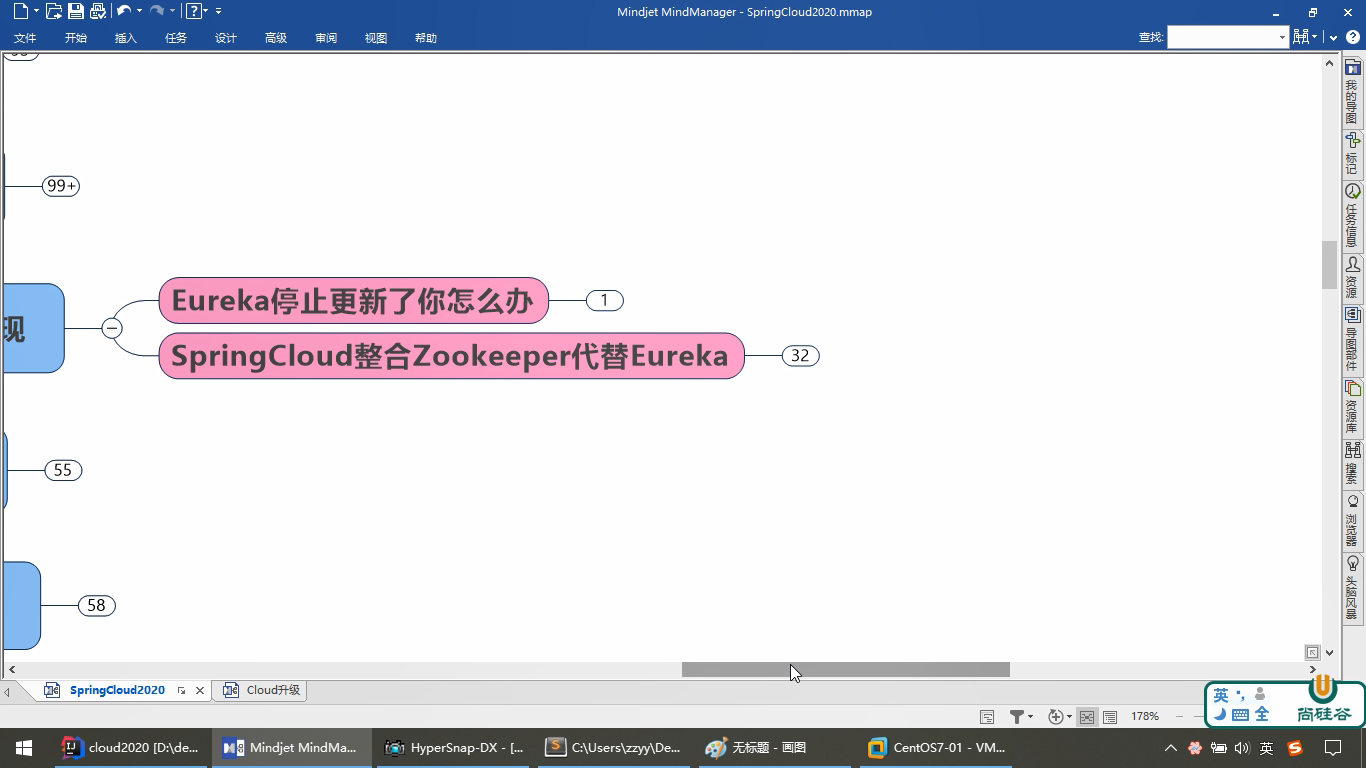
Task: Open the 任务信息 task info panel
Action: pyautogui.click(x=1353, y=215)
